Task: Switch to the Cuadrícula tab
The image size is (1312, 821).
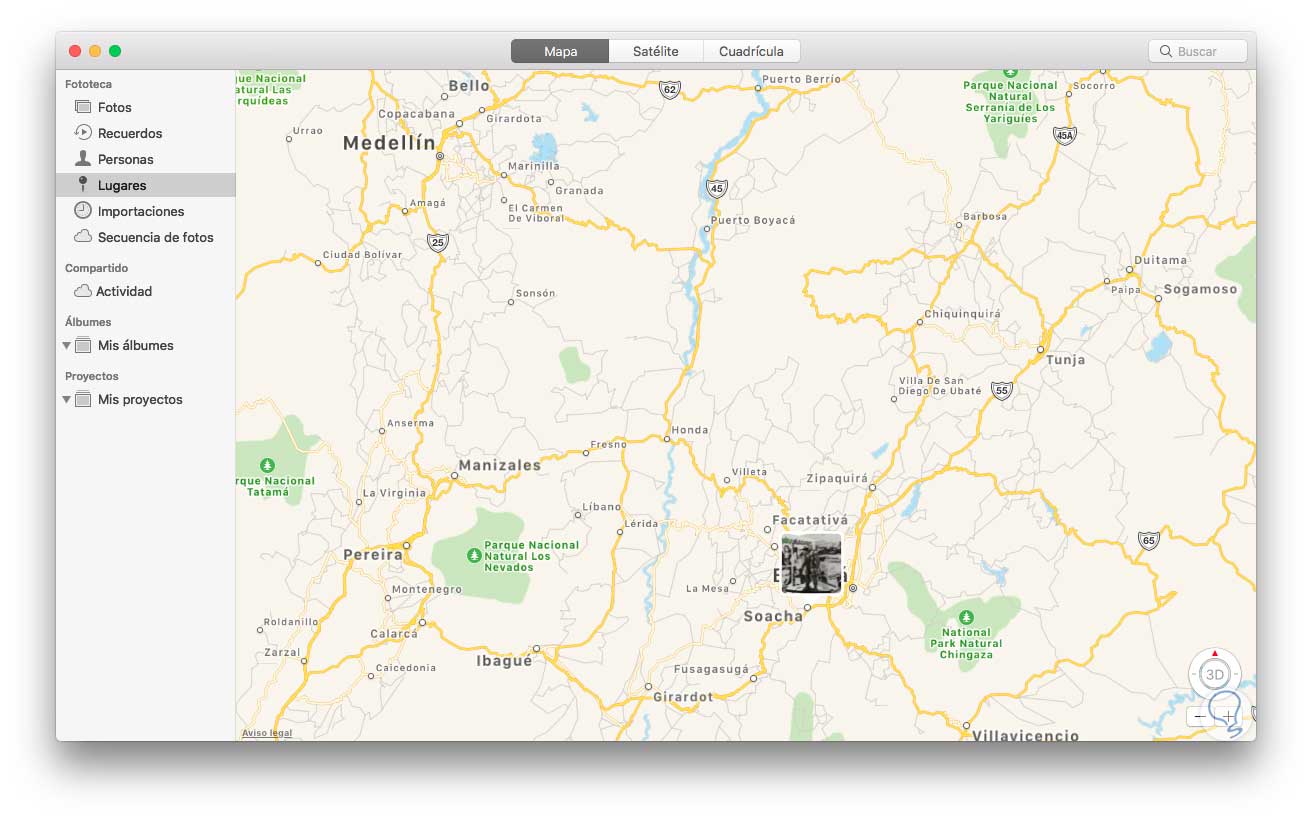Action: coord(751,51)
